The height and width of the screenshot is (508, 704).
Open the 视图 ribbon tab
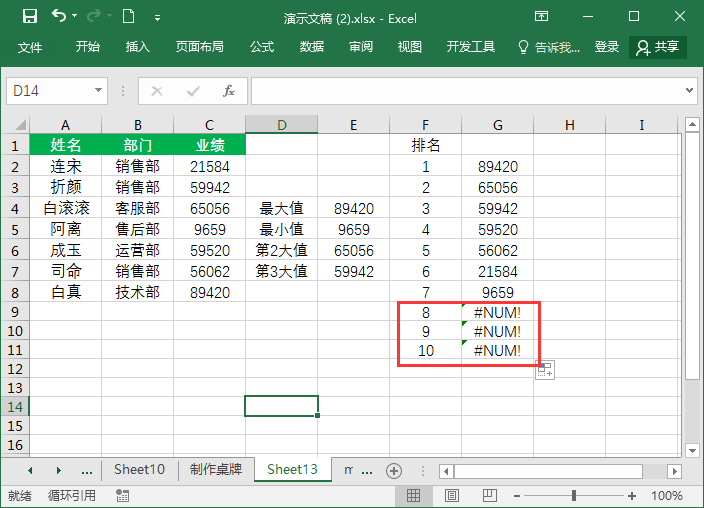click(409, 46)
